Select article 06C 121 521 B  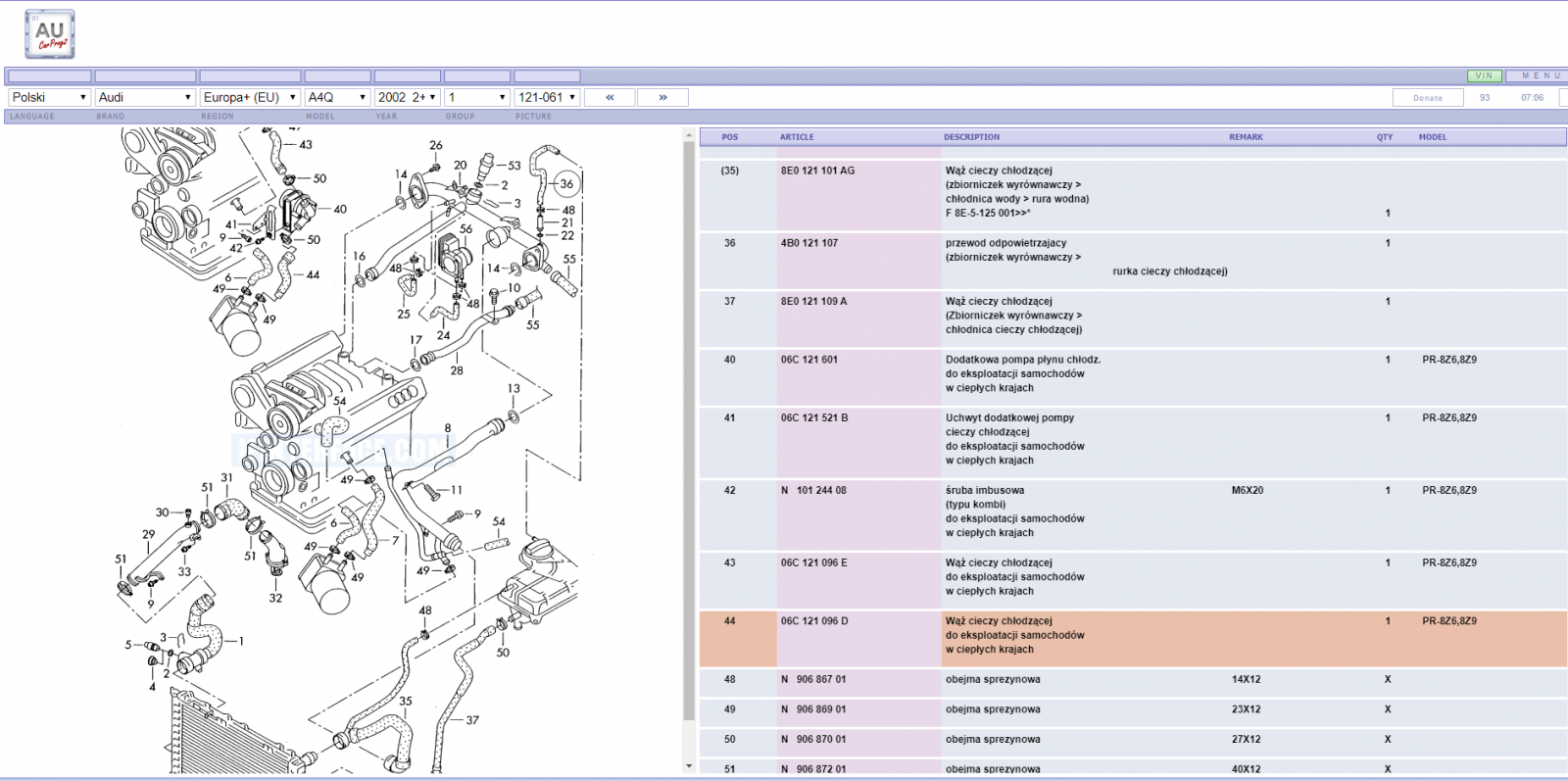814,417
